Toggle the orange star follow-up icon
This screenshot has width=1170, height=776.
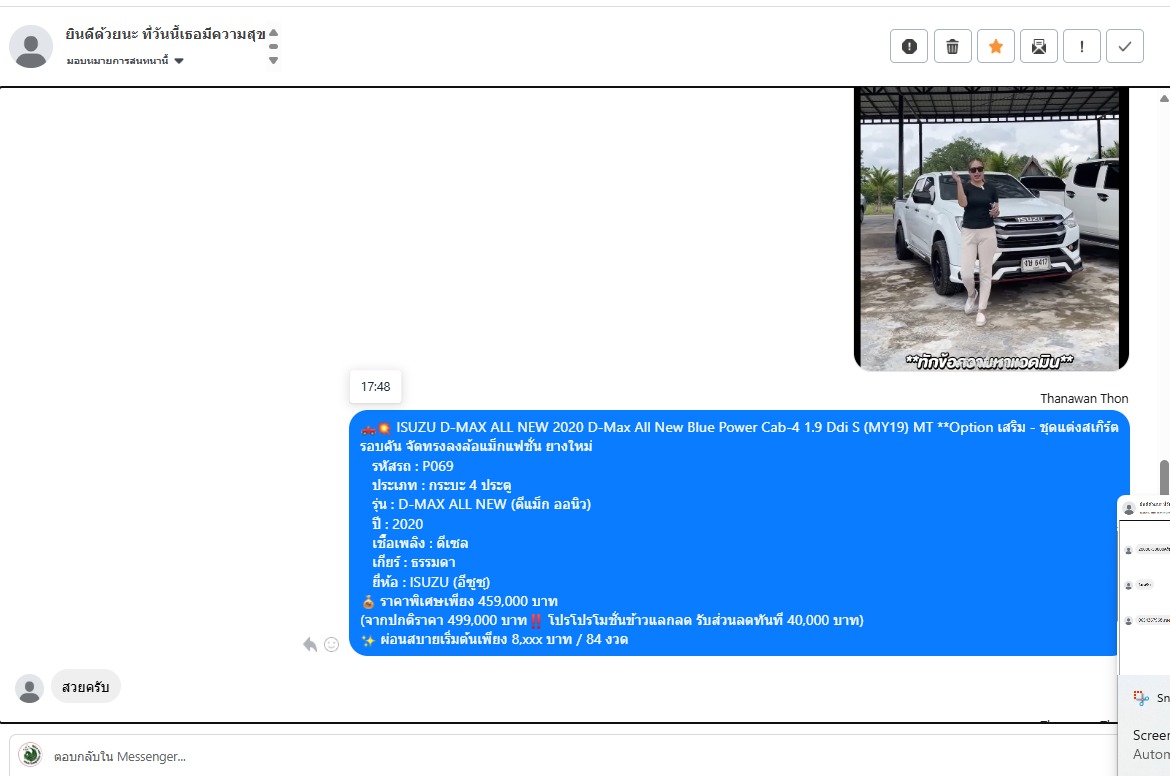click(x=995, y=46)
